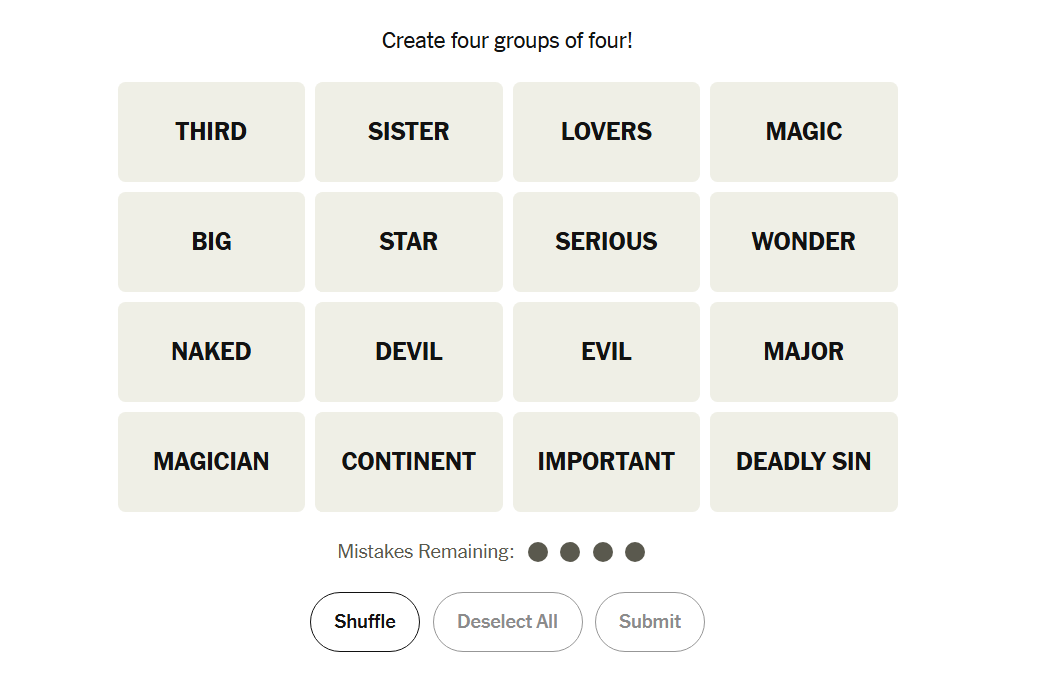1050x674 pixels.
Task: Select the THIRD word tile
Action: click(211, 132)
